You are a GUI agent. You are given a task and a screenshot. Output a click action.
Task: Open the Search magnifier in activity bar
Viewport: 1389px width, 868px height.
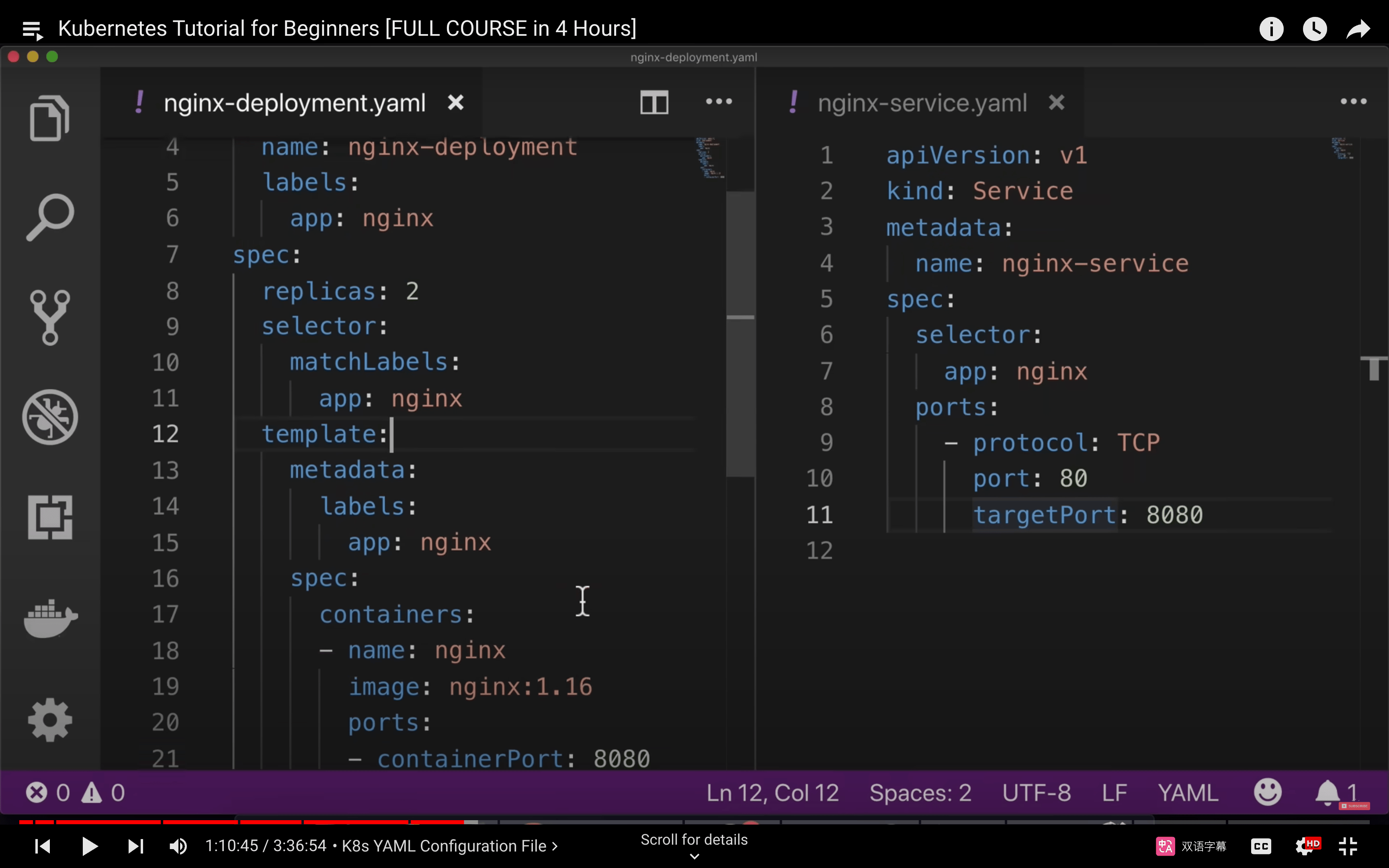[x=50, y=217]
